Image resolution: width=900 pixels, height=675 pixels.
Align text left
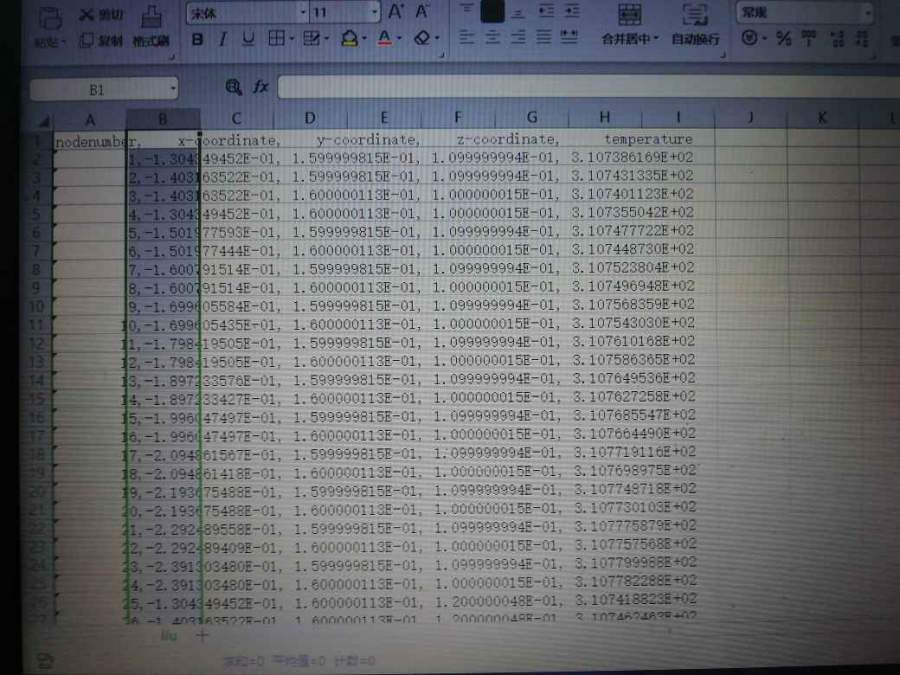click(467, 38)
